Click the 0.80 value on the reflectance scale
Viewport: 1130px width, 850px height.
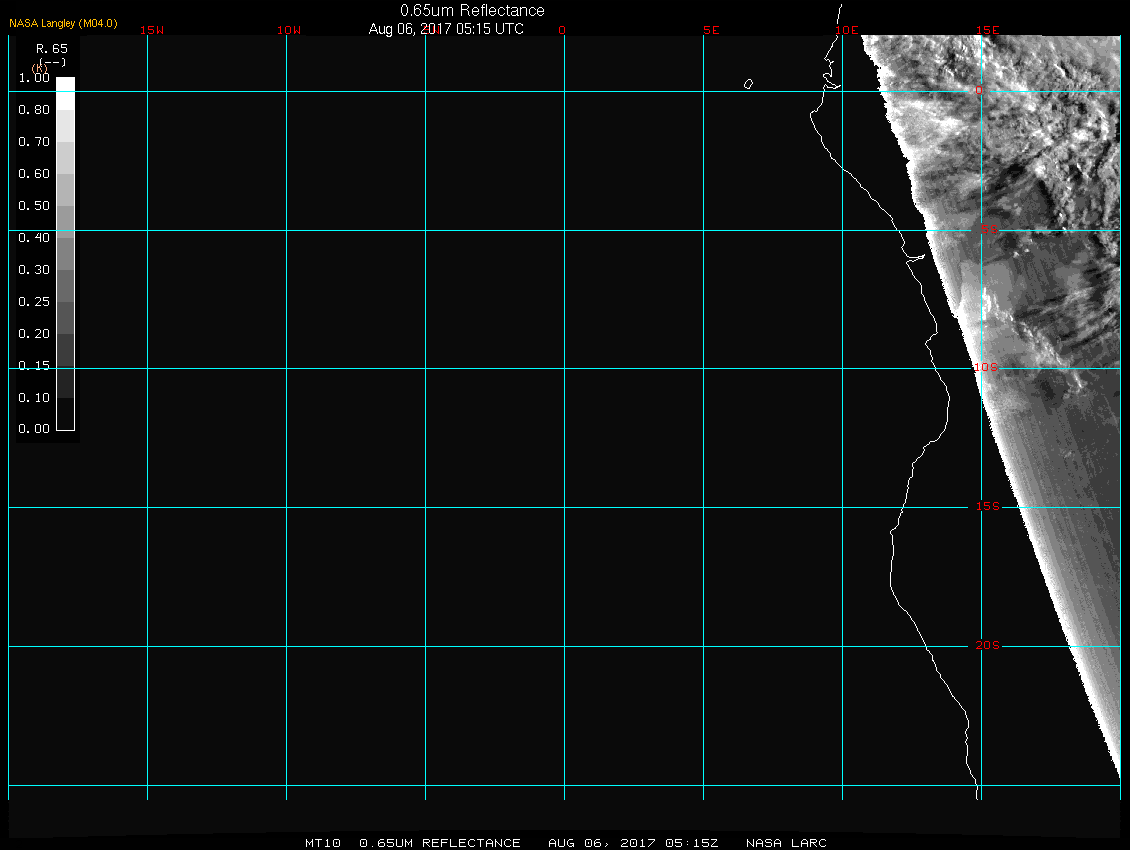(x=34, y=110)
